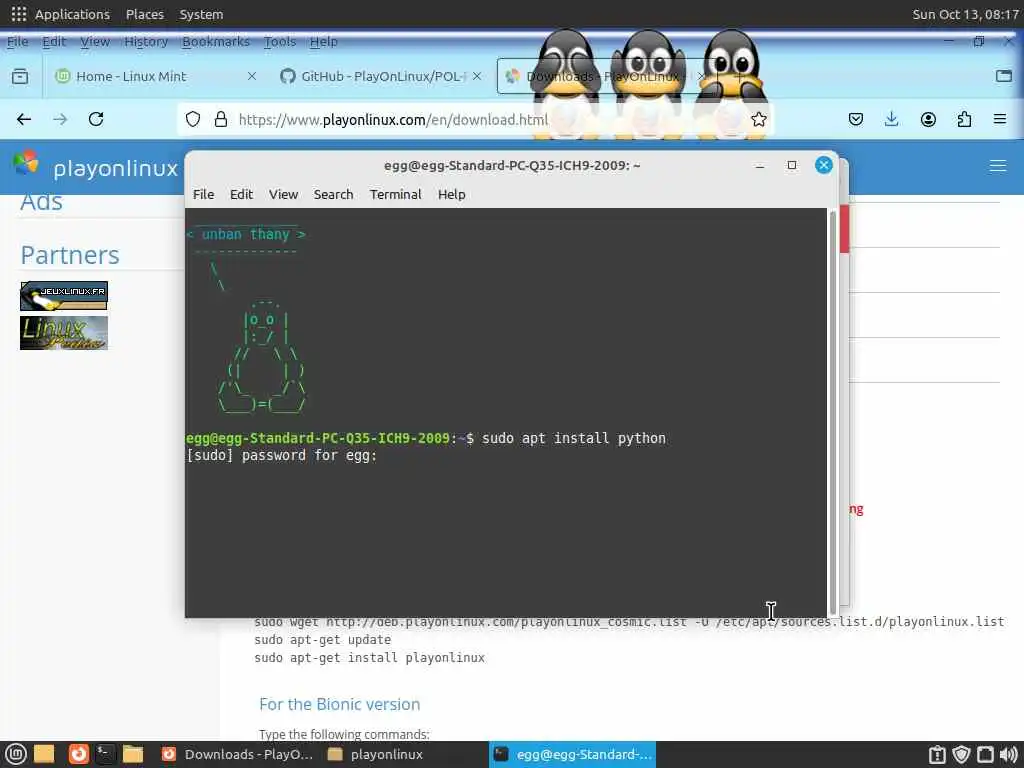Open the terminal View menu
1024x768 pixels.
(x=283, y=194)
